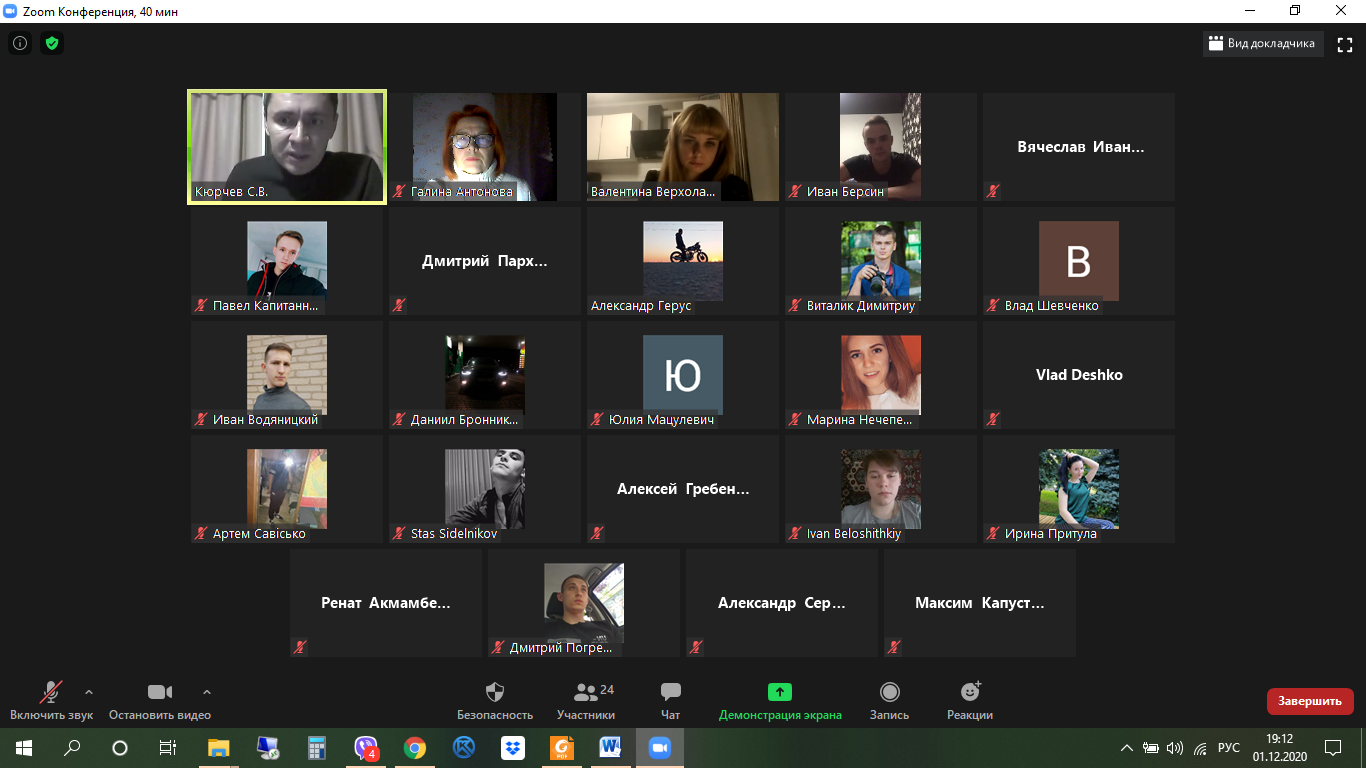Open the Чат chat panel
Screen dimensions: 1366x768
tap(671, 701)
